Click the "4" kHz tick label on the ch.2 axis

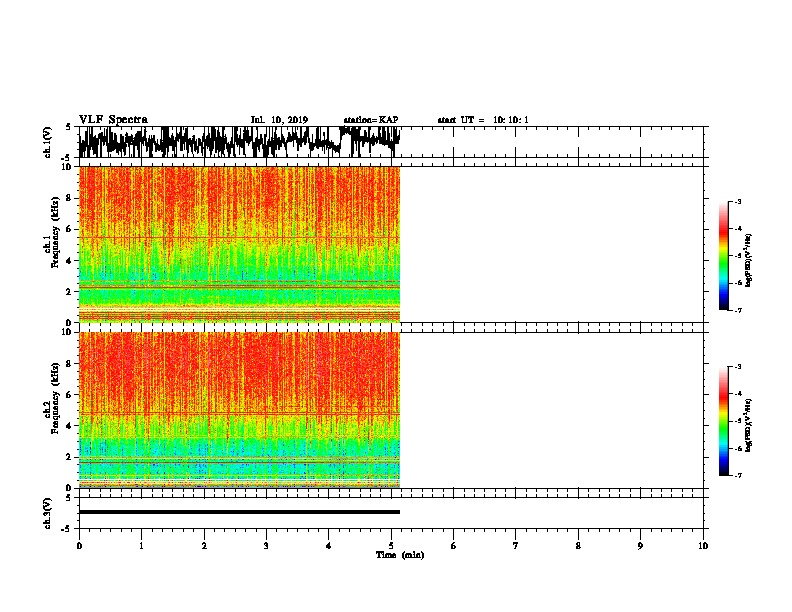pyautogui.click(x=69, y=426)
